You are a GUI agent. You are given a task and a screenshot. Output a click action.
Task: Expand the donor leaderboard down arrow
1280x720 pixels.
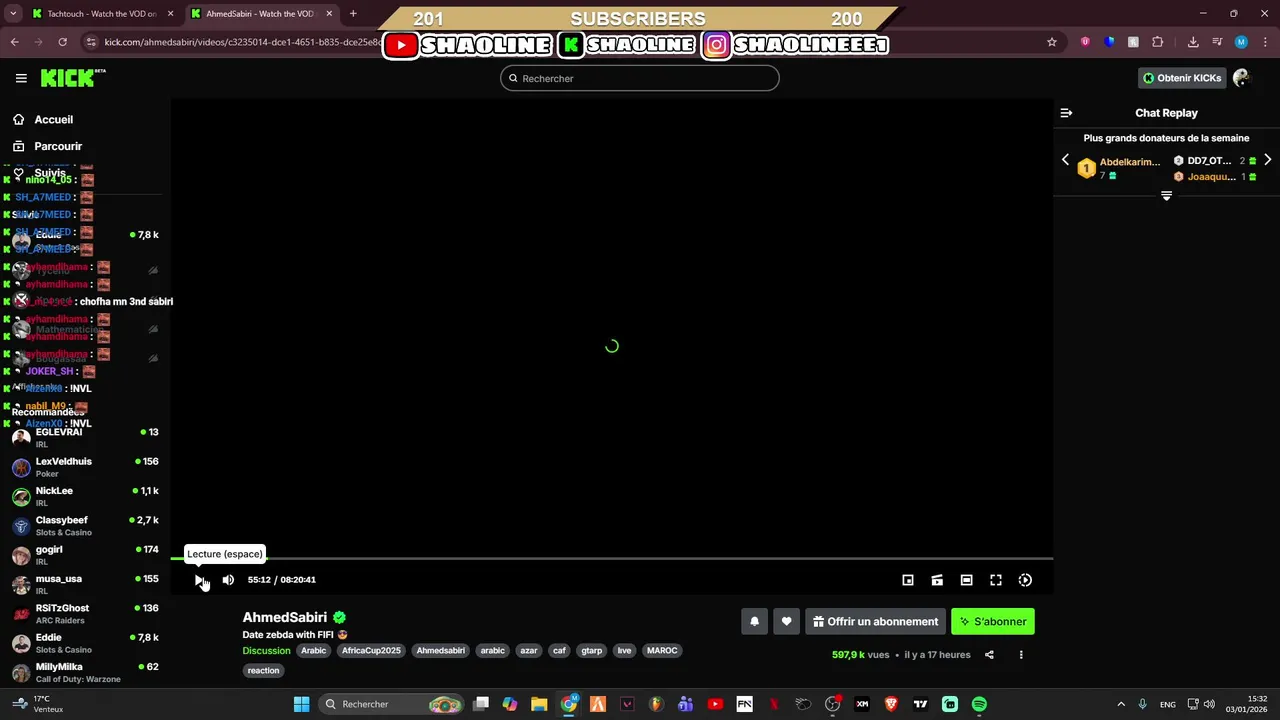pos(1166,196)
